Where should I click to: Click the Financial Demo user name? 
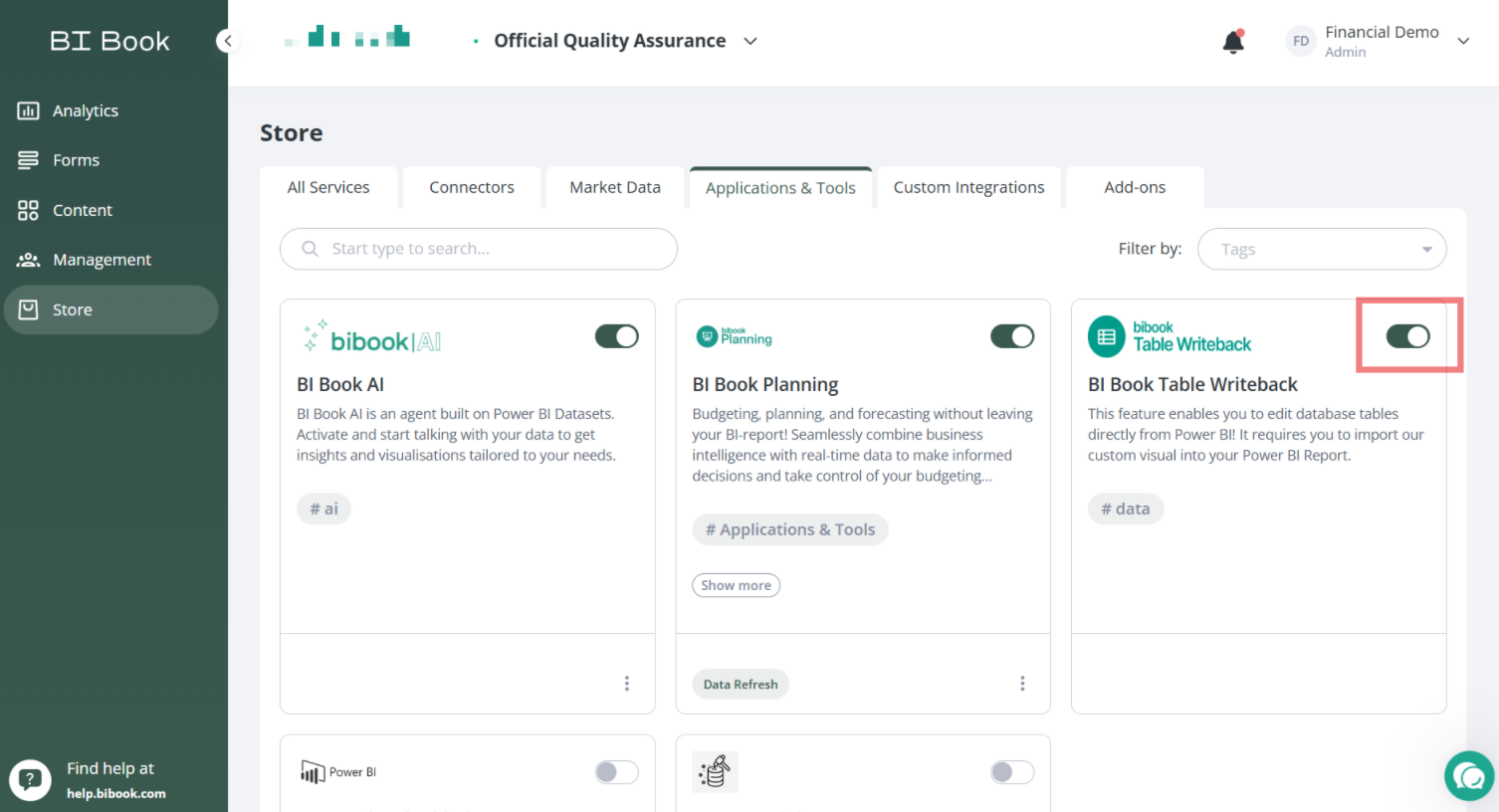(1382, 32)
